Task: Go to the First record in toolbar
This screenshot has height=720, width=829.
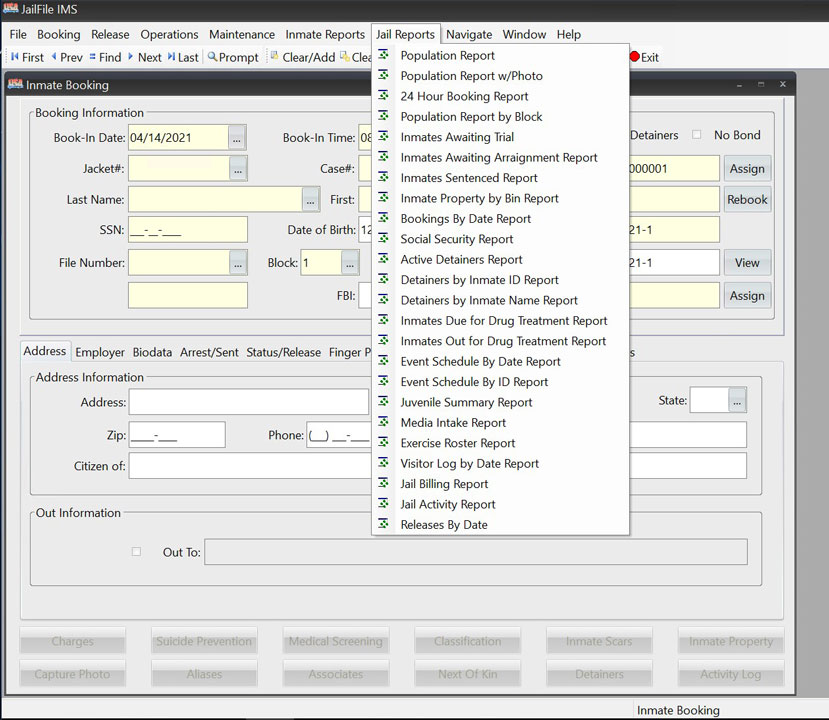Action: [27, 57]
